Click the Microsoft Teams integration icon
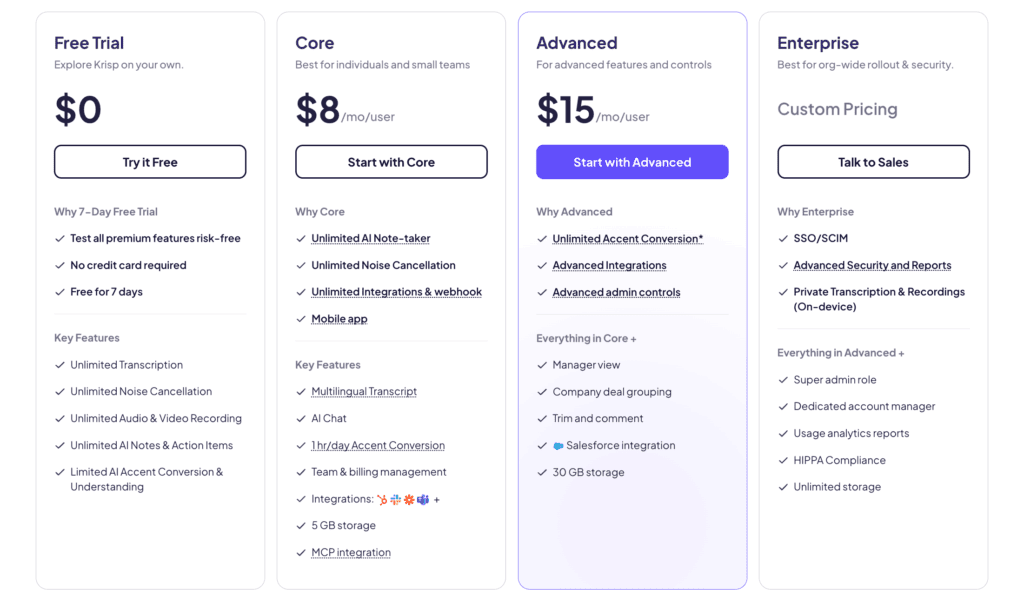The image size is (1024, 604). click(x=423, y=499)
